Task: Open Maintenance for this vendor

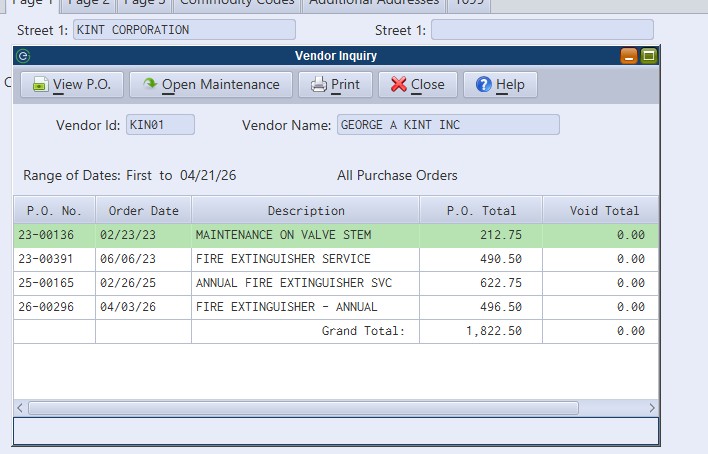Action: 211,84
